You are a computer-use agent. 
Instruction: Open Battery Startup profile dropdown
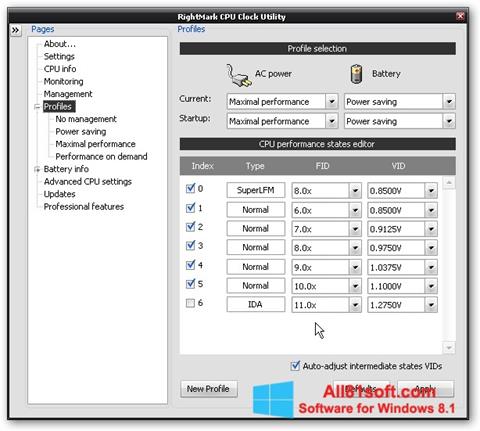point(449,121)
